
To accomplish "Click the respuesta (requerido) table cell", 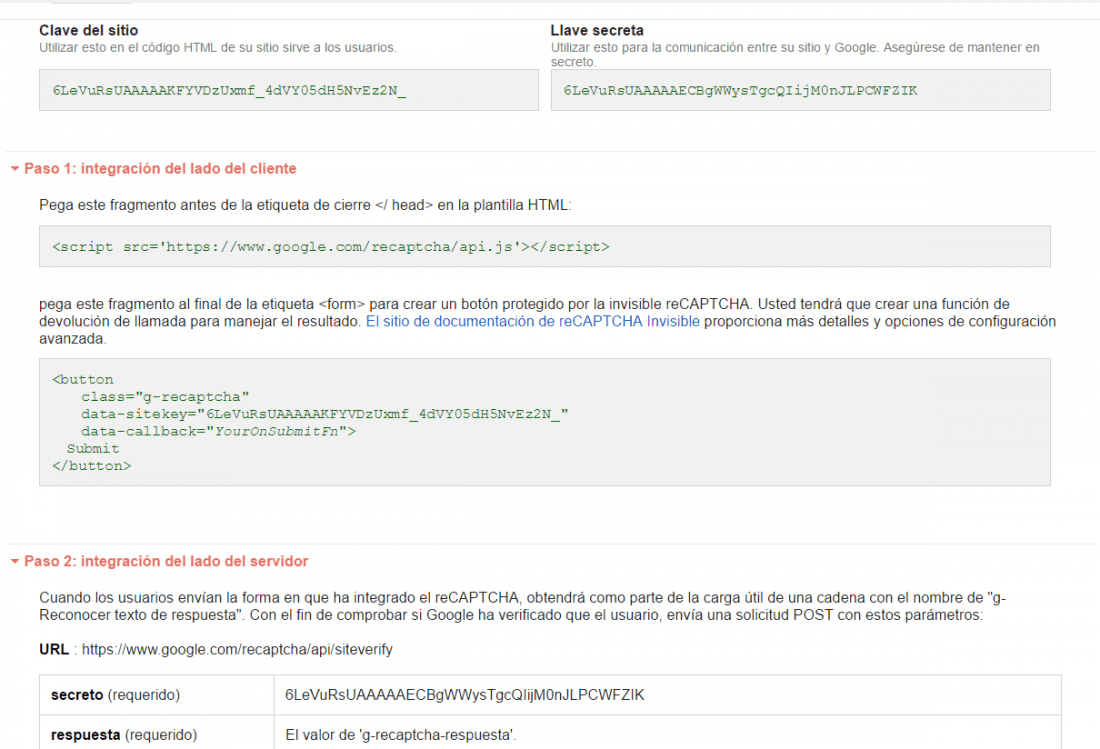I will (156, 733).
